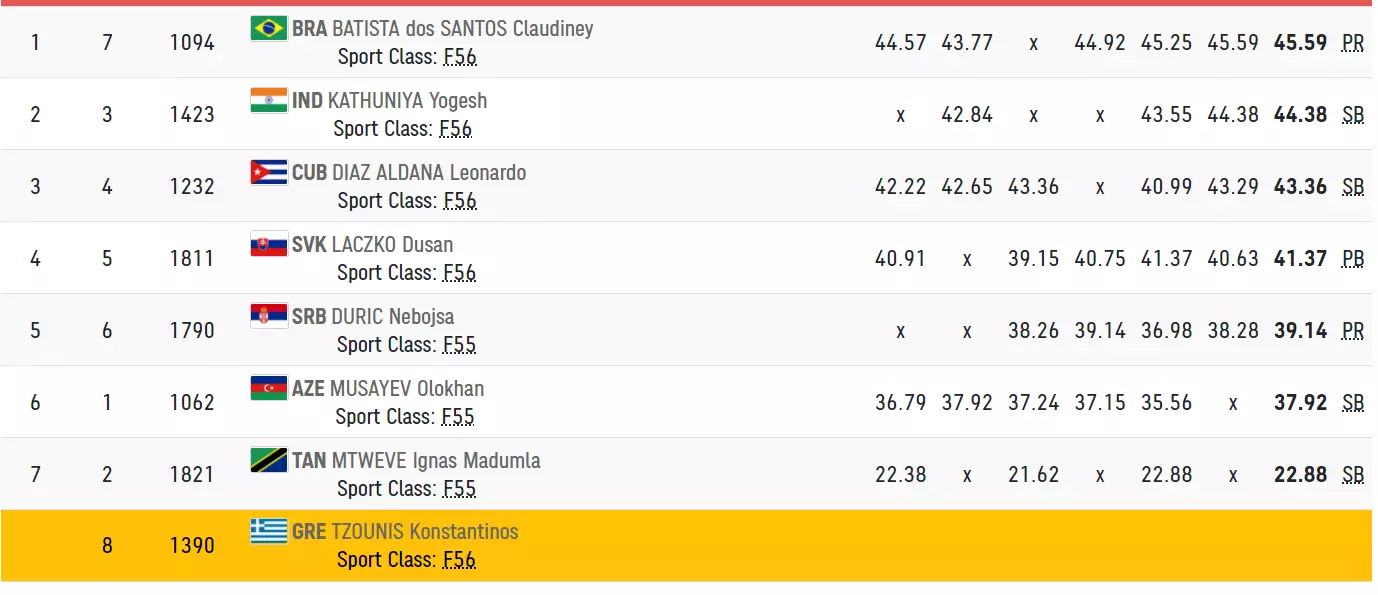
Task: Click bib number 1390 in highlighted row
Action: point(192,546)
